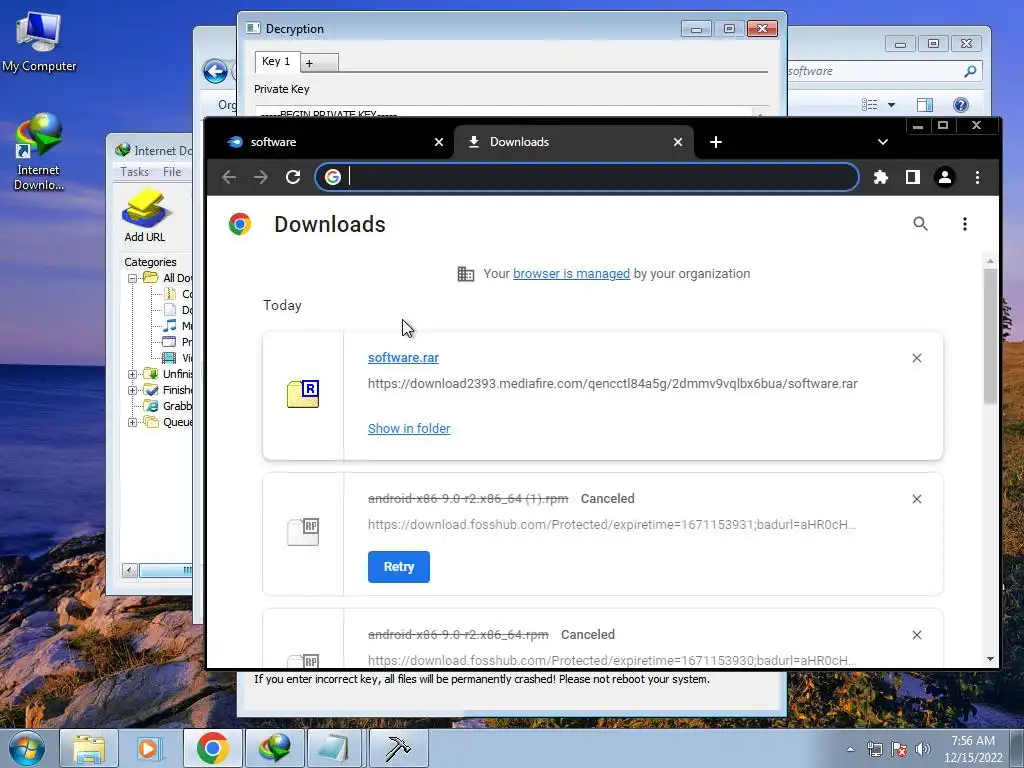Click IDM horizontal scrollbar left arrow
The height and width of the screenshot is (768, 1024).
pos(129,570)
